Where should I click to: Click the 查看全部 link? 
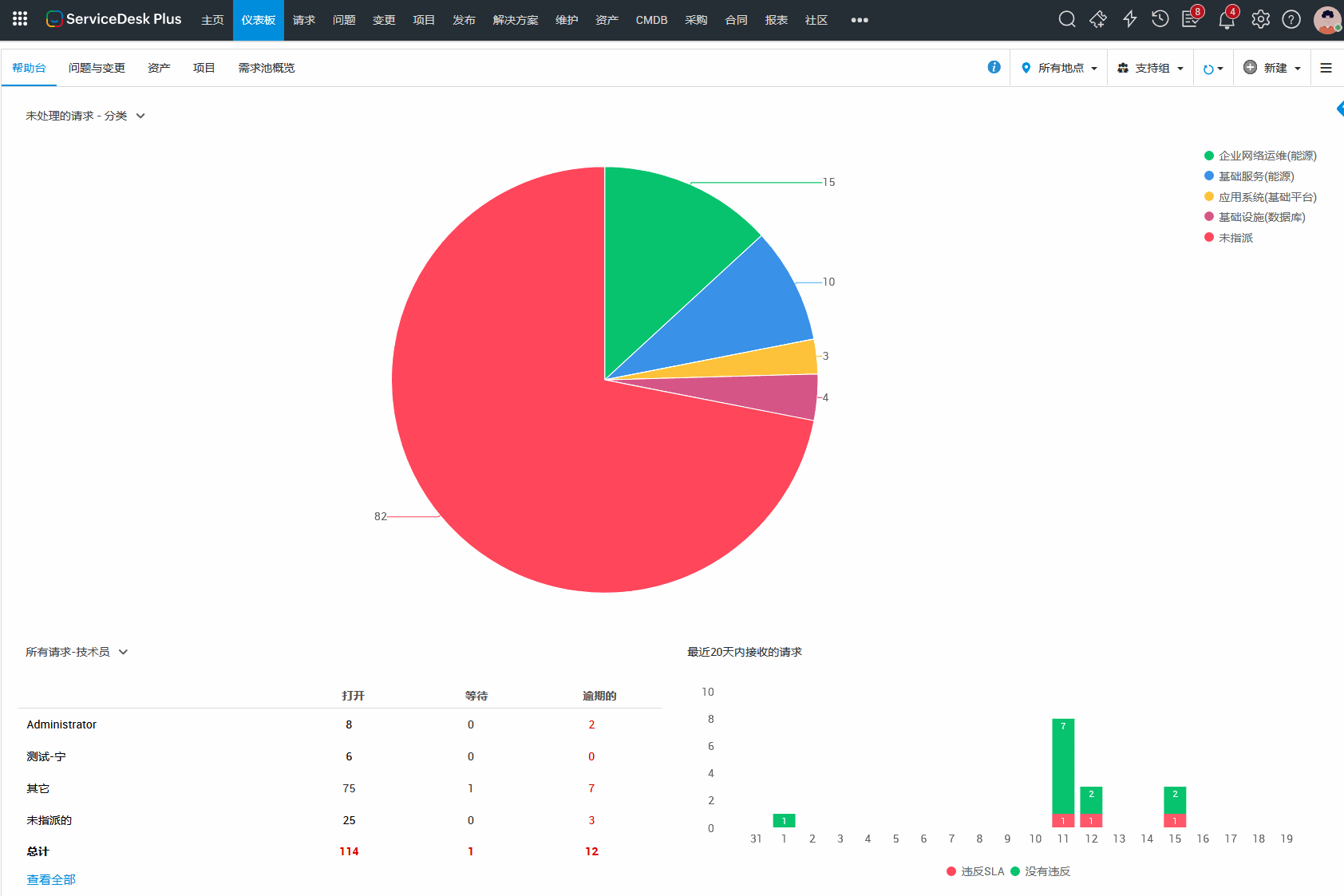pyautogui.click(x=51, y=879)
